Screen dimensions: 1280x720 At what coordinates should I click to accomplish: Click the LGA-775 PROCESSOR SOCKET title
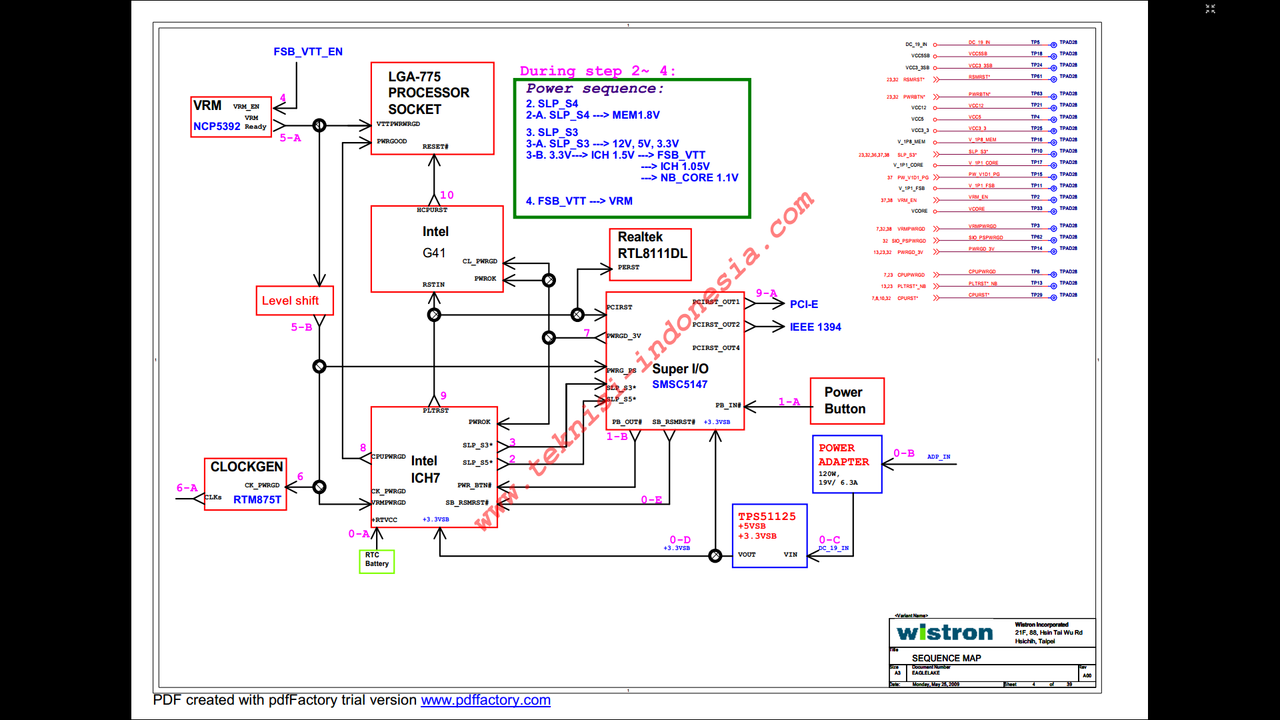(x=429, y=93)
